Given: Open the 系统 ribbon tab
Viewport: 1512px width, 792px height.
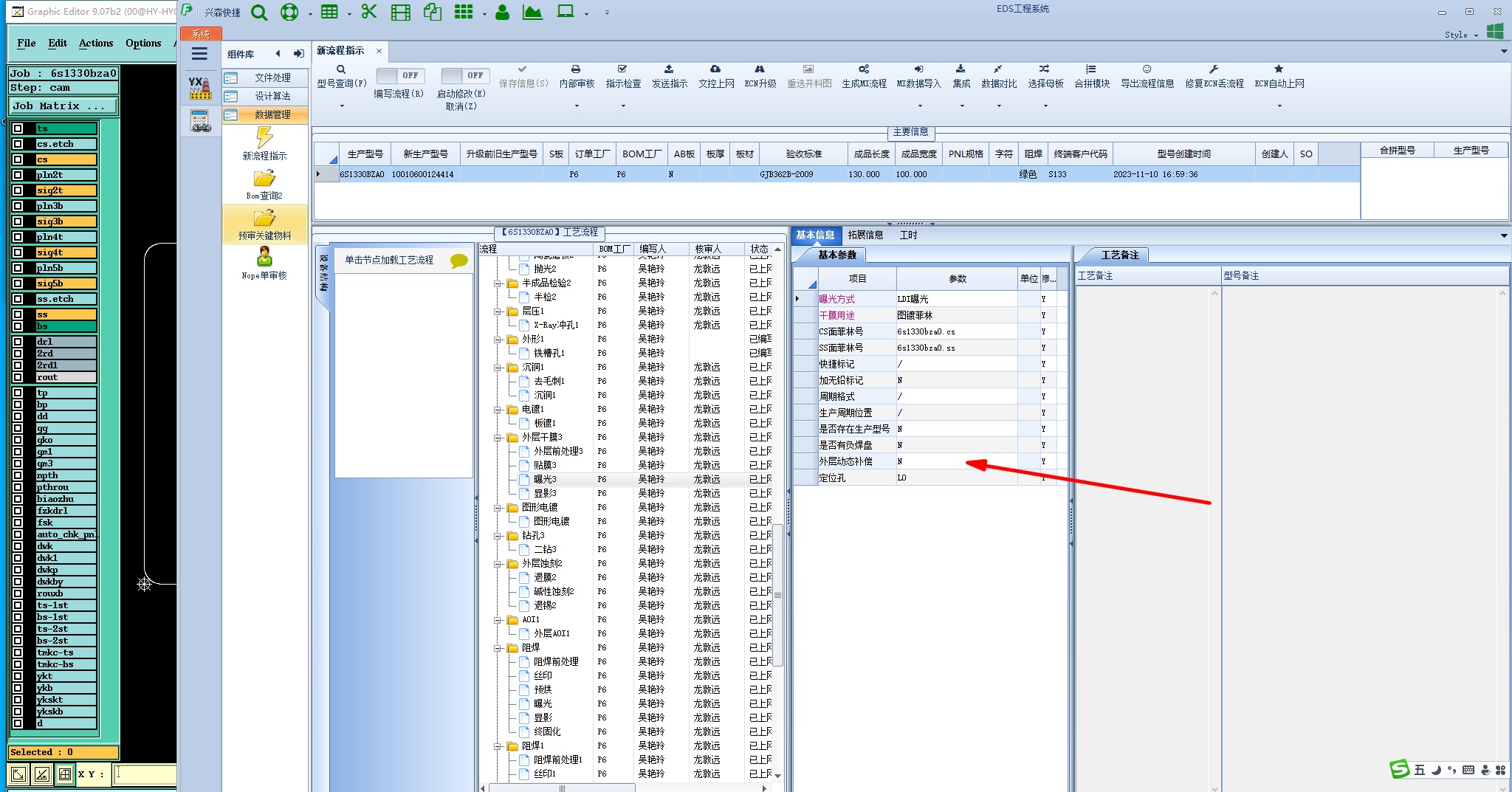Looking at the screenshot, I should click(201, 34).
